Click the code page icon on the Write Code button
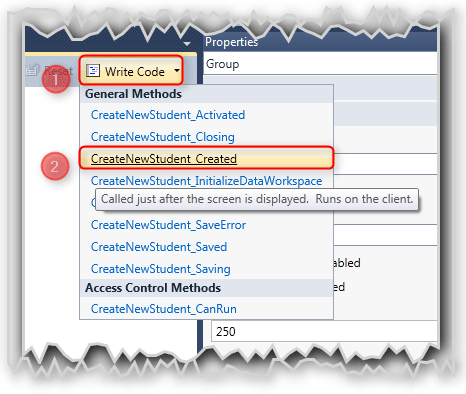Image resolution: width=466 pixels, height=394 pixels. [93, 71]
